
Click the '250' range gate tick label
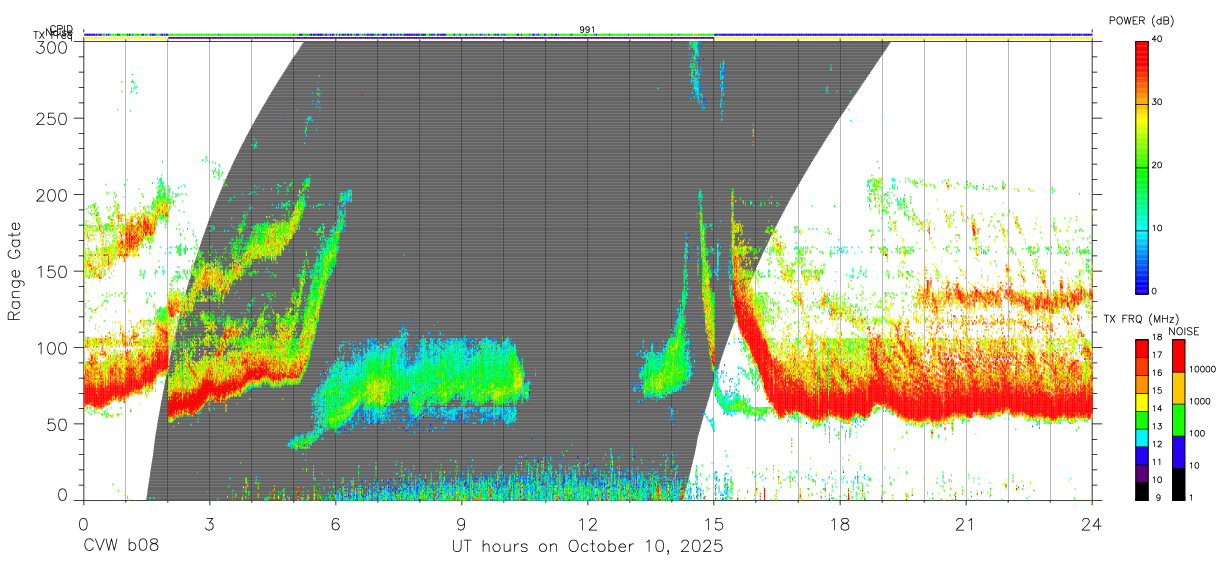(53, 119)
